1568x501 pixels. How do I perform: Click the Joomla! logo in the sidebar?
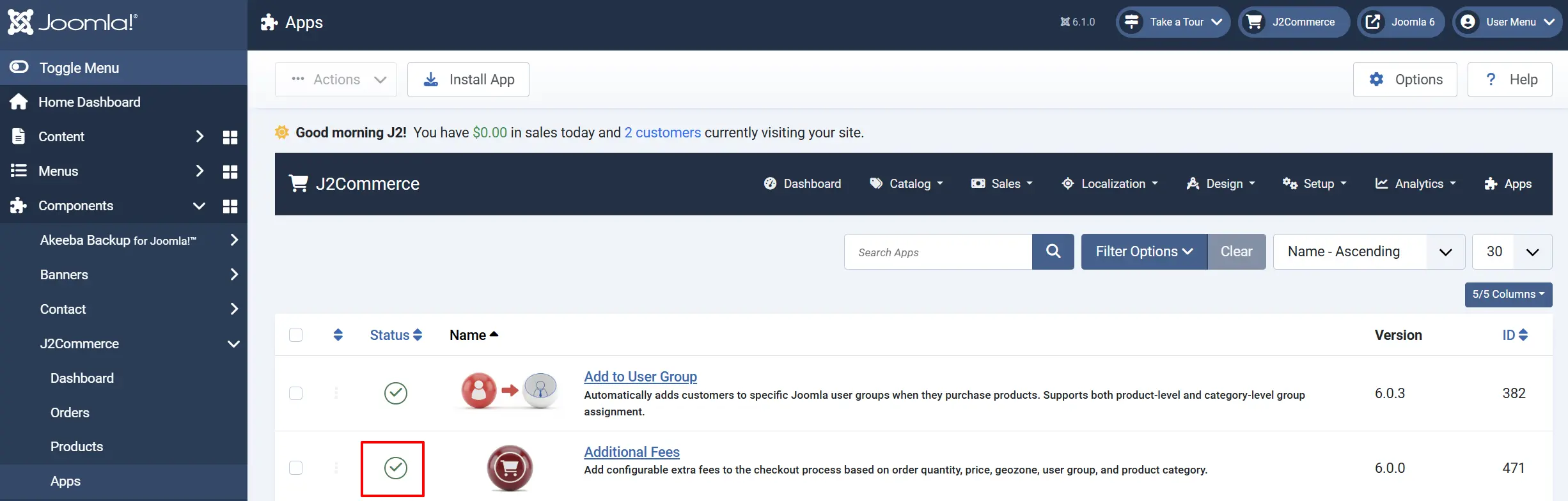[x=72, y=22]
